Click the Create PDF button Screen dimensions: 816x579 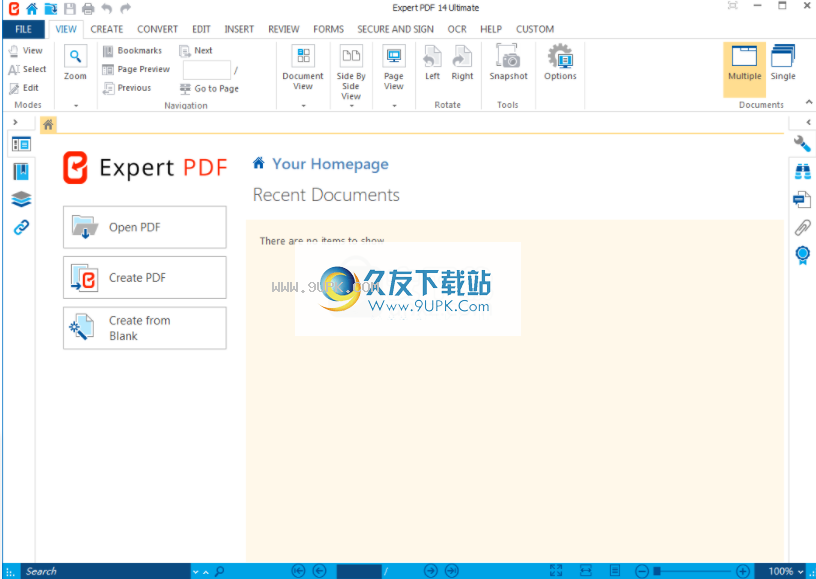145,278
